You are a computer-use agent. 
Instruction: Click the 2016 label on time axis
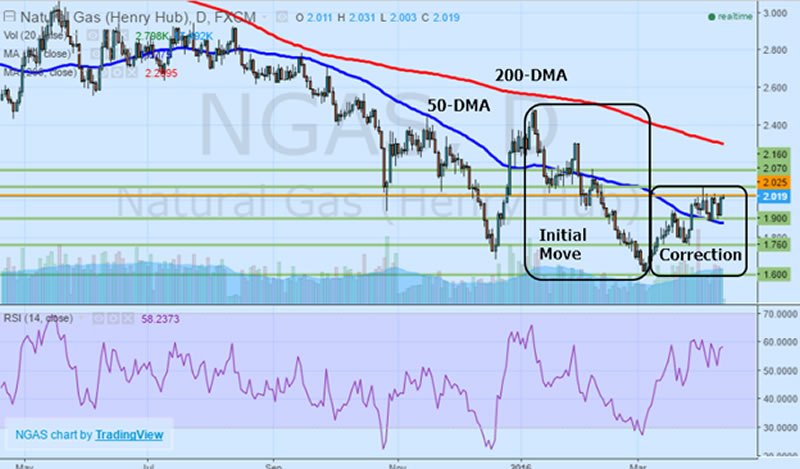tap(521, 465)
